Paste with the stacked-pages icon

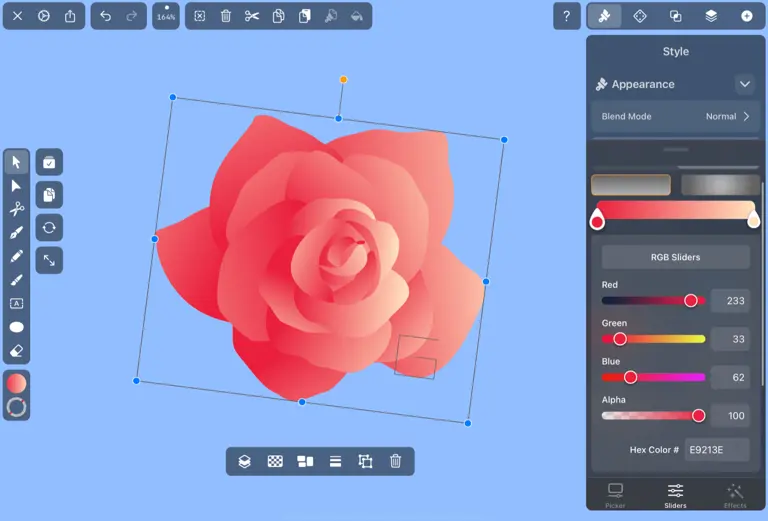pyautogui.click(x=305, y=16)
